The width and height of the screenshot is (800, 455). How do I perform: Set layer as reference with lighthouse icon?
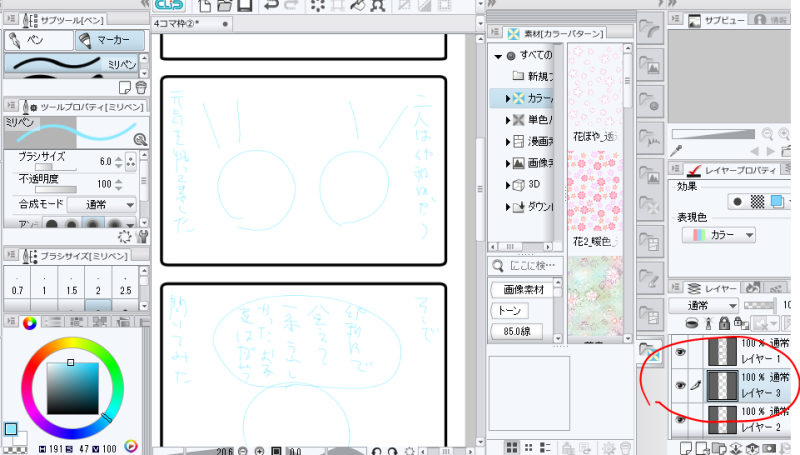pos(708,323)
